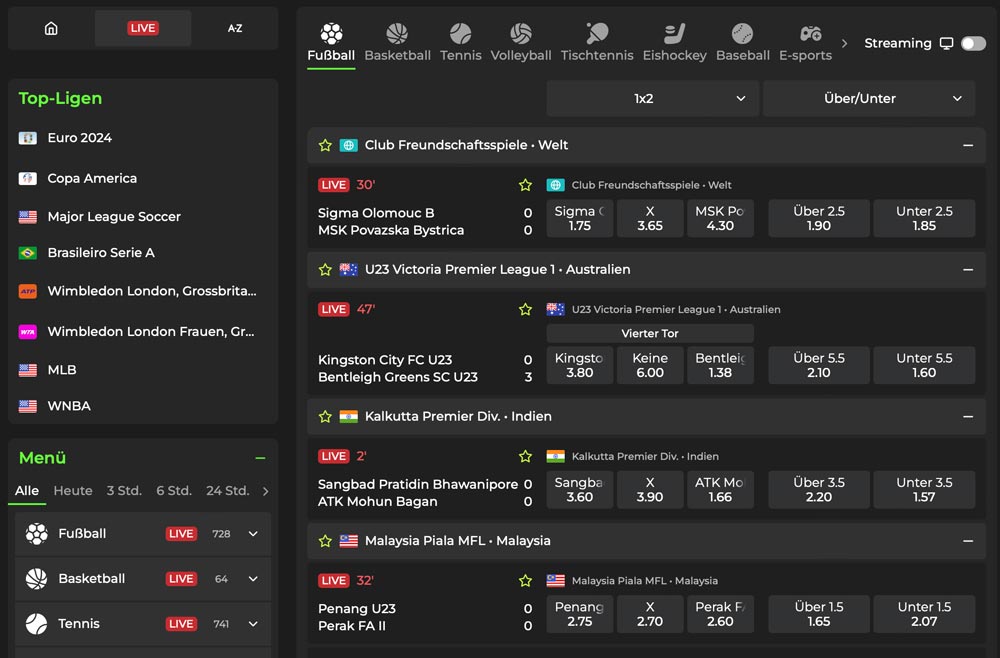Collapse the Malaysia Piala MFL section
Screen dimensions: 1000x658
[967, 541]
